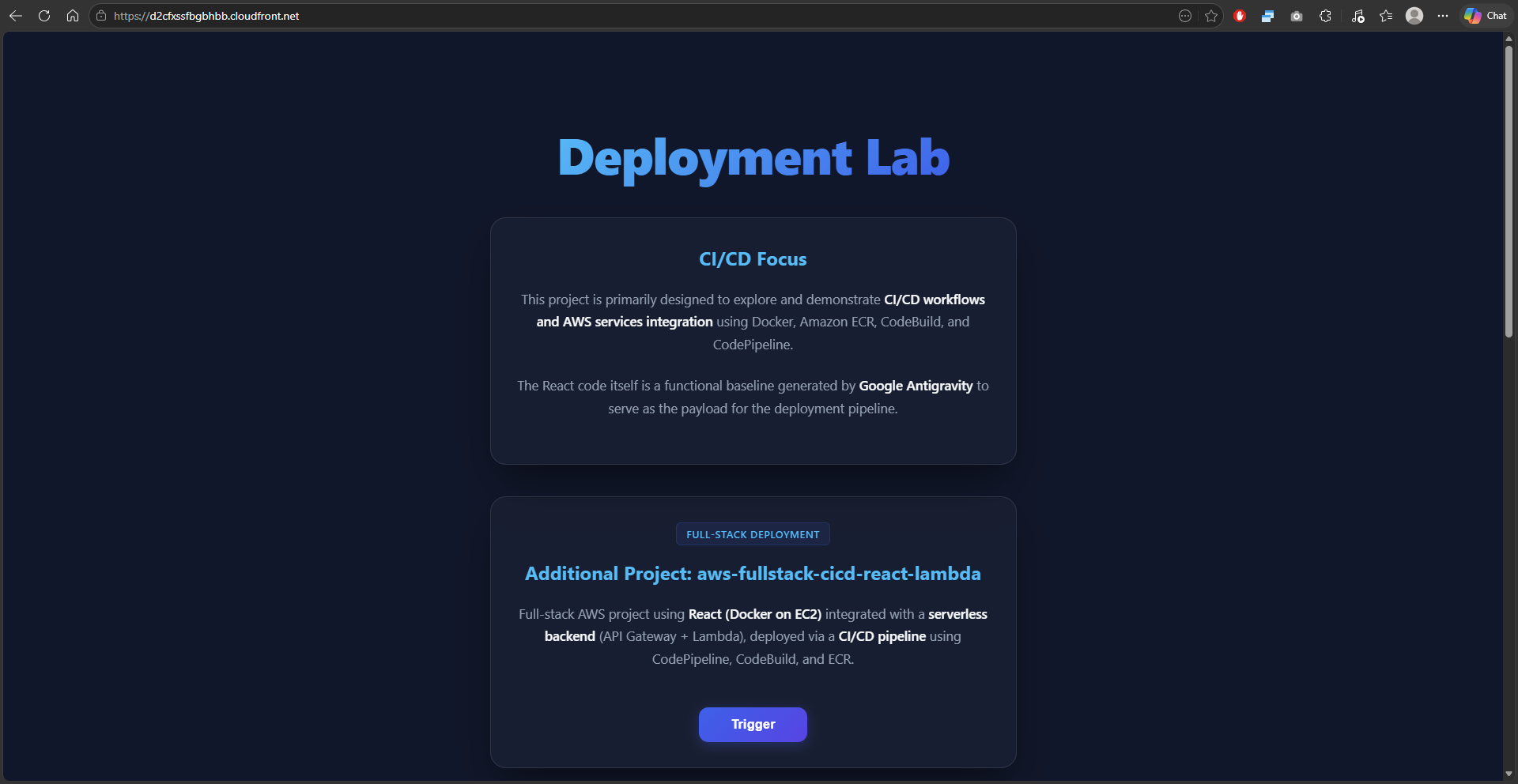Open the user profile avatar
The image size is (1518, 784).
[x=1414, y=16]
